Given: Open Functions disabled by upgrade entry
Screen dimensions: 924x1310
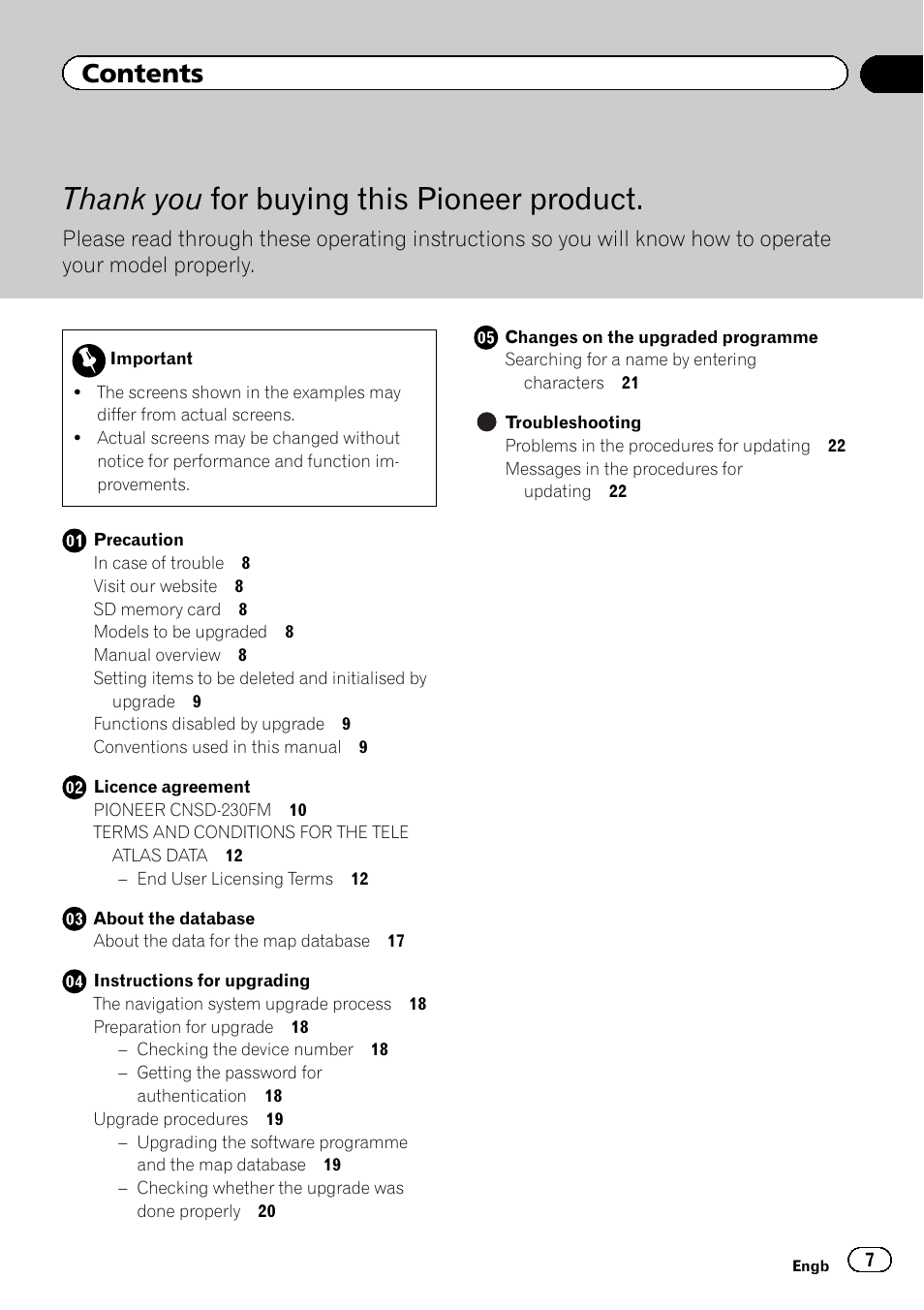Looking at the screenshot, I should [208, 725].
